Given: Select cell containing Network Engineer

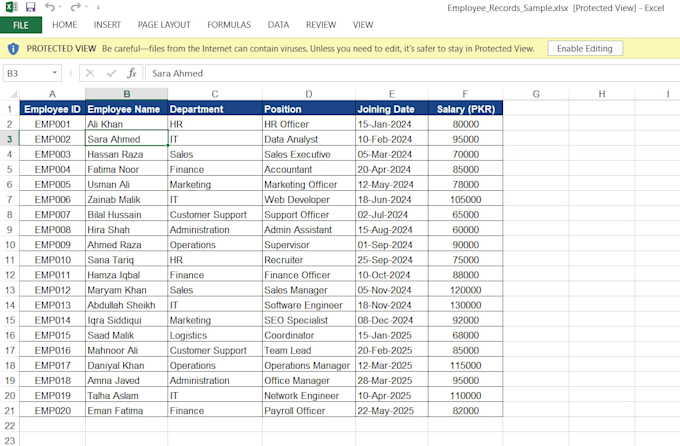Looking at the screenshot, I should pos(309,396).
